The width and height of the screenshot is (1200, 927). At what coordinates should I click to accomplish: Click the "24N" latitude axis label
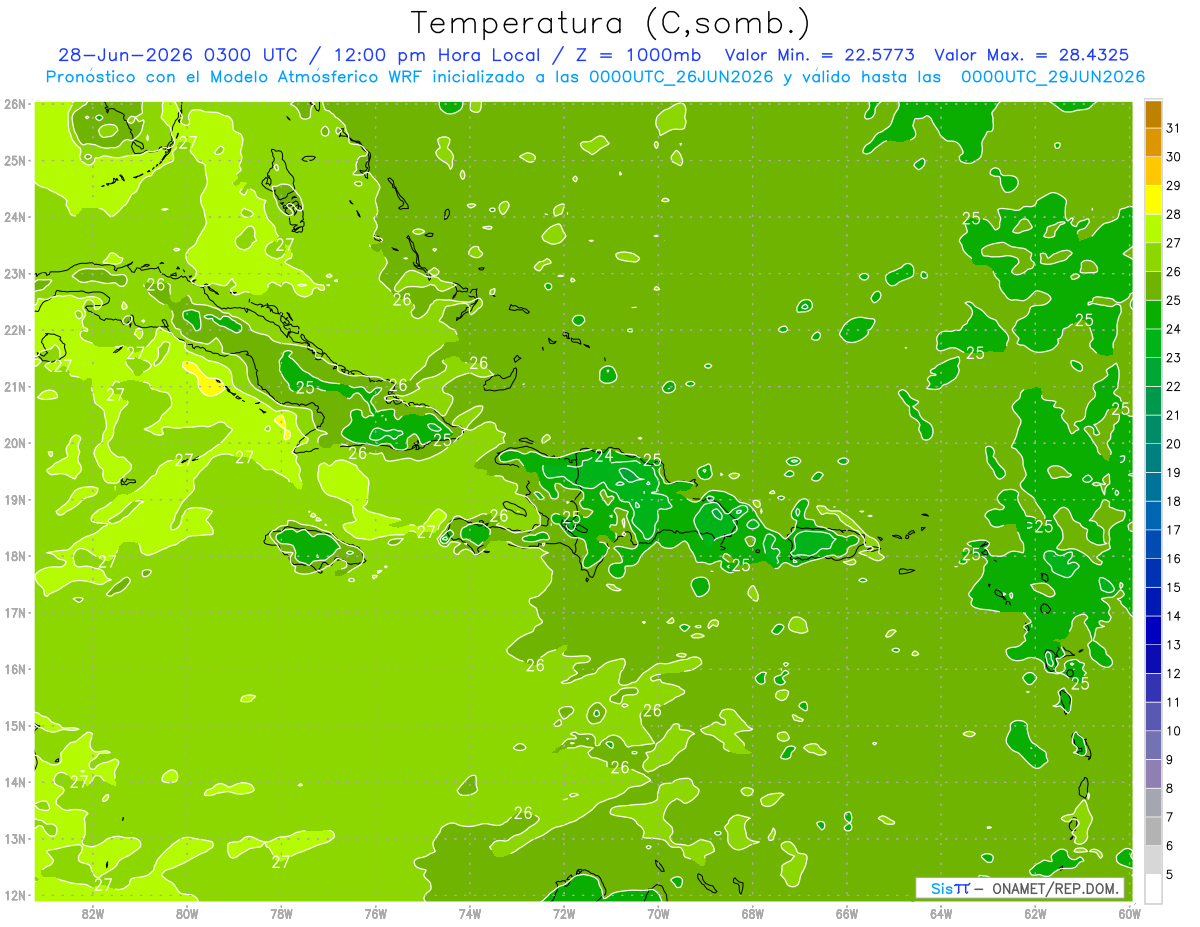pos(16,217)
